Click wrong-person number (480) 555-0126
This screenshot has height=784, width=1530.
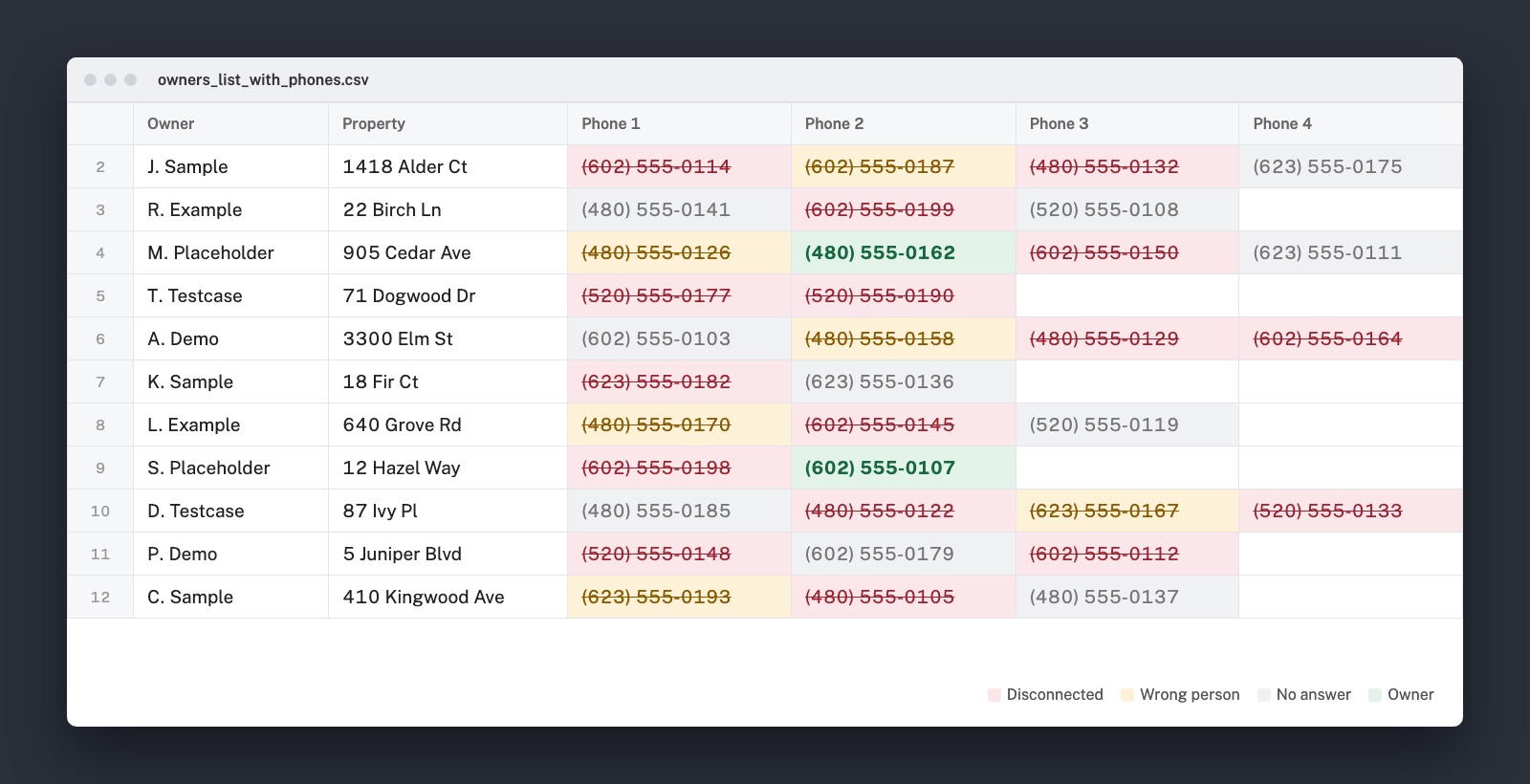click(679, 252)
